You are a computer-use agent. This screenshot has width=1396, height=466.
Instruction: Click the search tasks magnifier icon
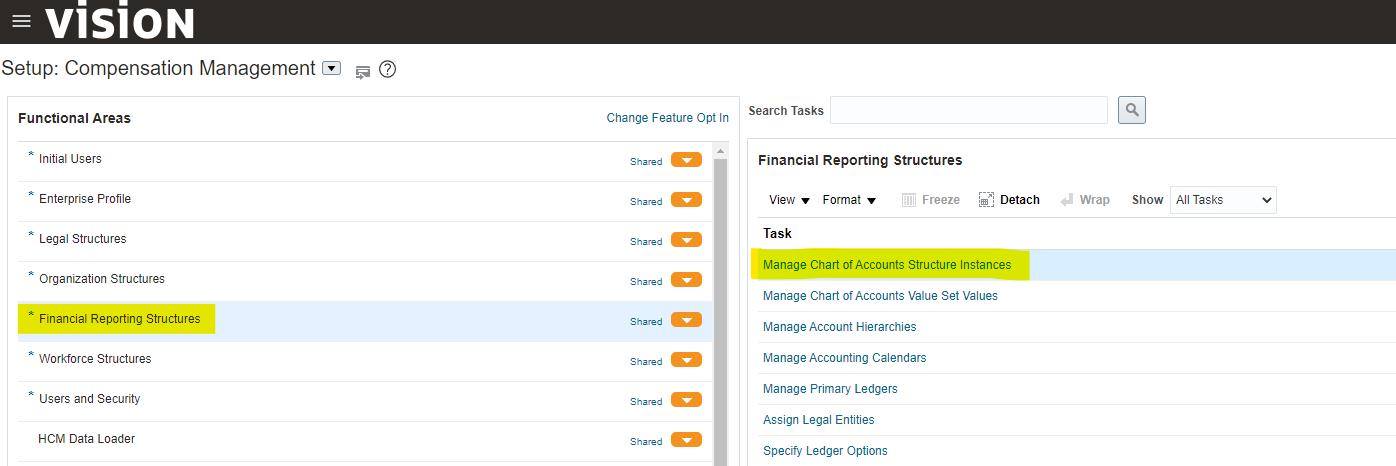coord(1131,110)
